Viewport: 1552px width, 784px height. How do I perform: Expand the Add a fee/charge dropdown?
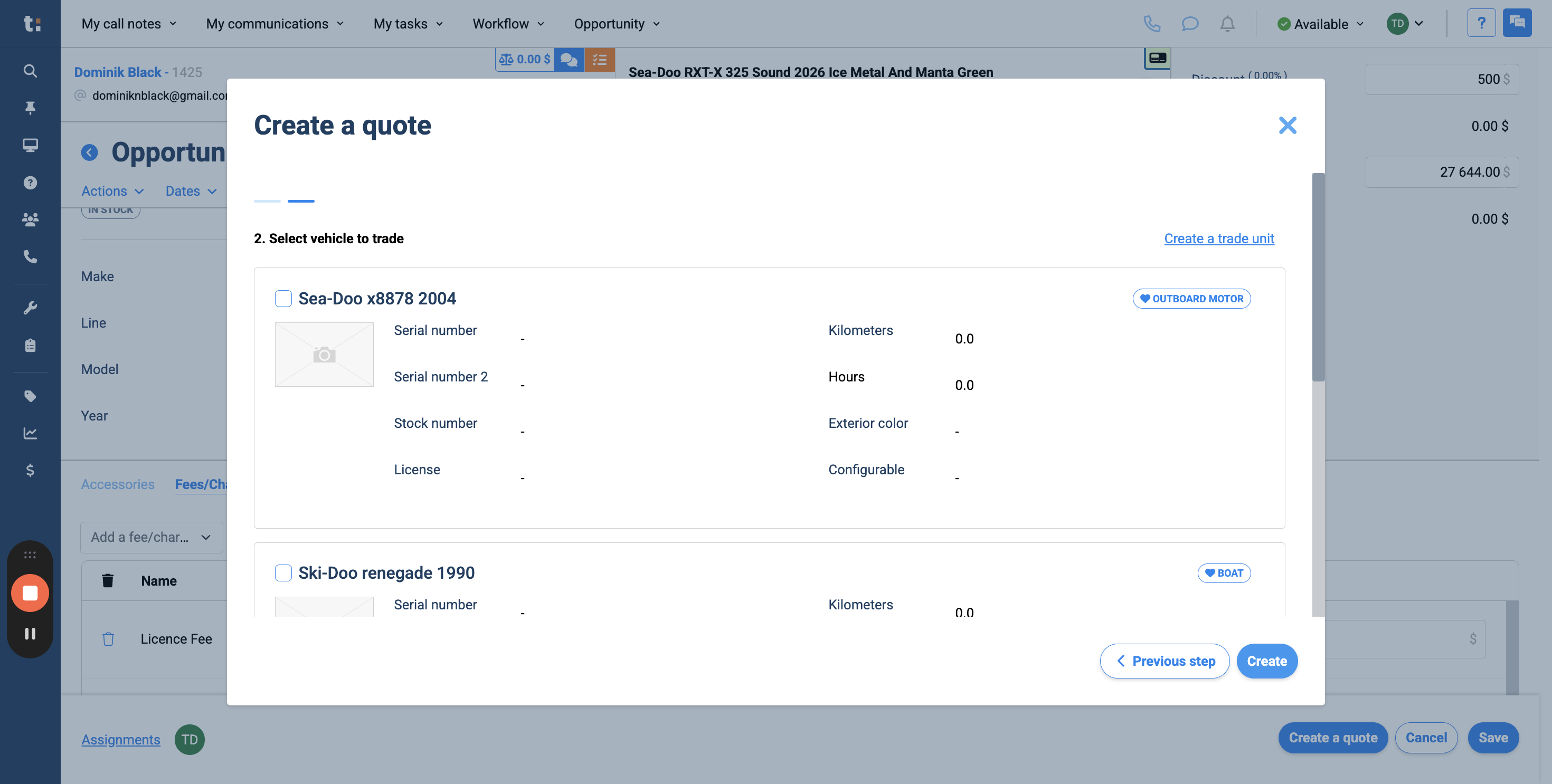(150, 537)
